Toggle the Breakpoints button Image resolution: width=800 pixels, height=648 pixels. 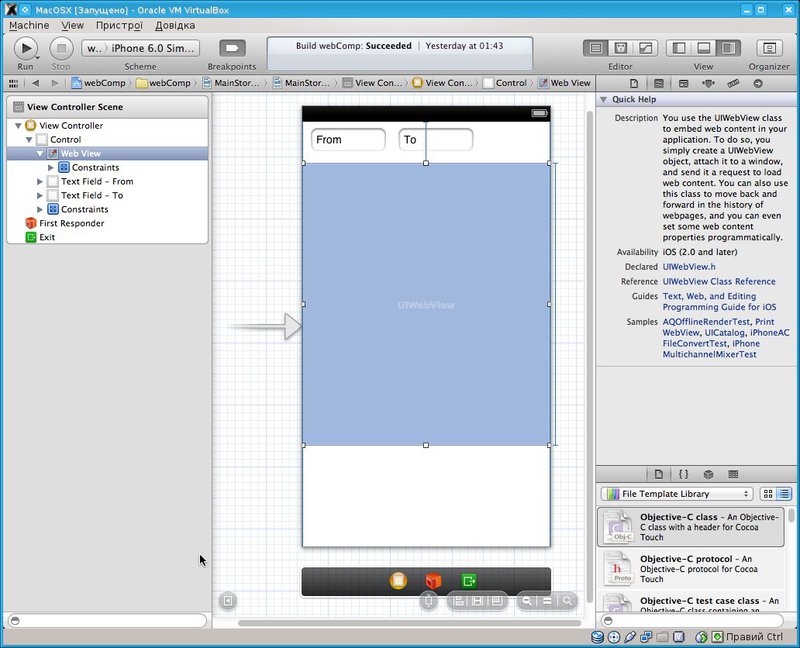(x=232, y=48)
